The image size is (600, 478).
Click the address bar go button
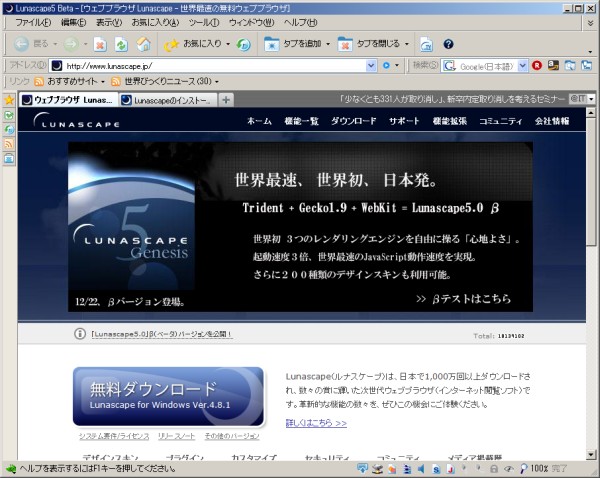point(386,66)
